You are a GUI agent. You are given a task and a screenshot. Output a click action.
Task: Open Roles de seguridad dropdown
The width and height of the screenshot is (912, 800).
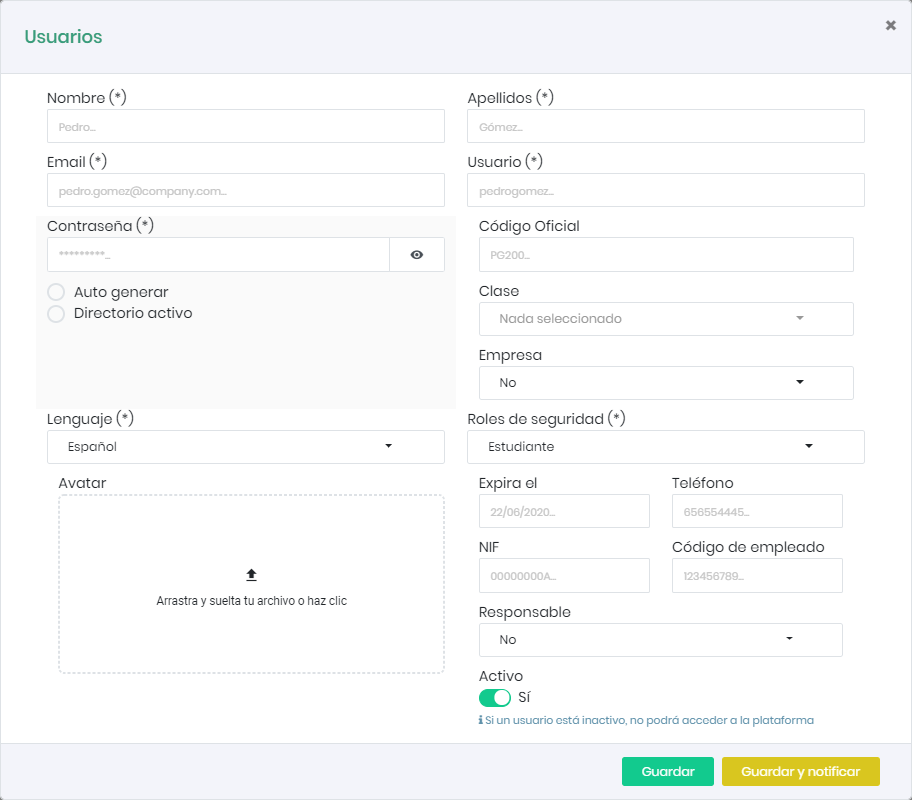665,447
